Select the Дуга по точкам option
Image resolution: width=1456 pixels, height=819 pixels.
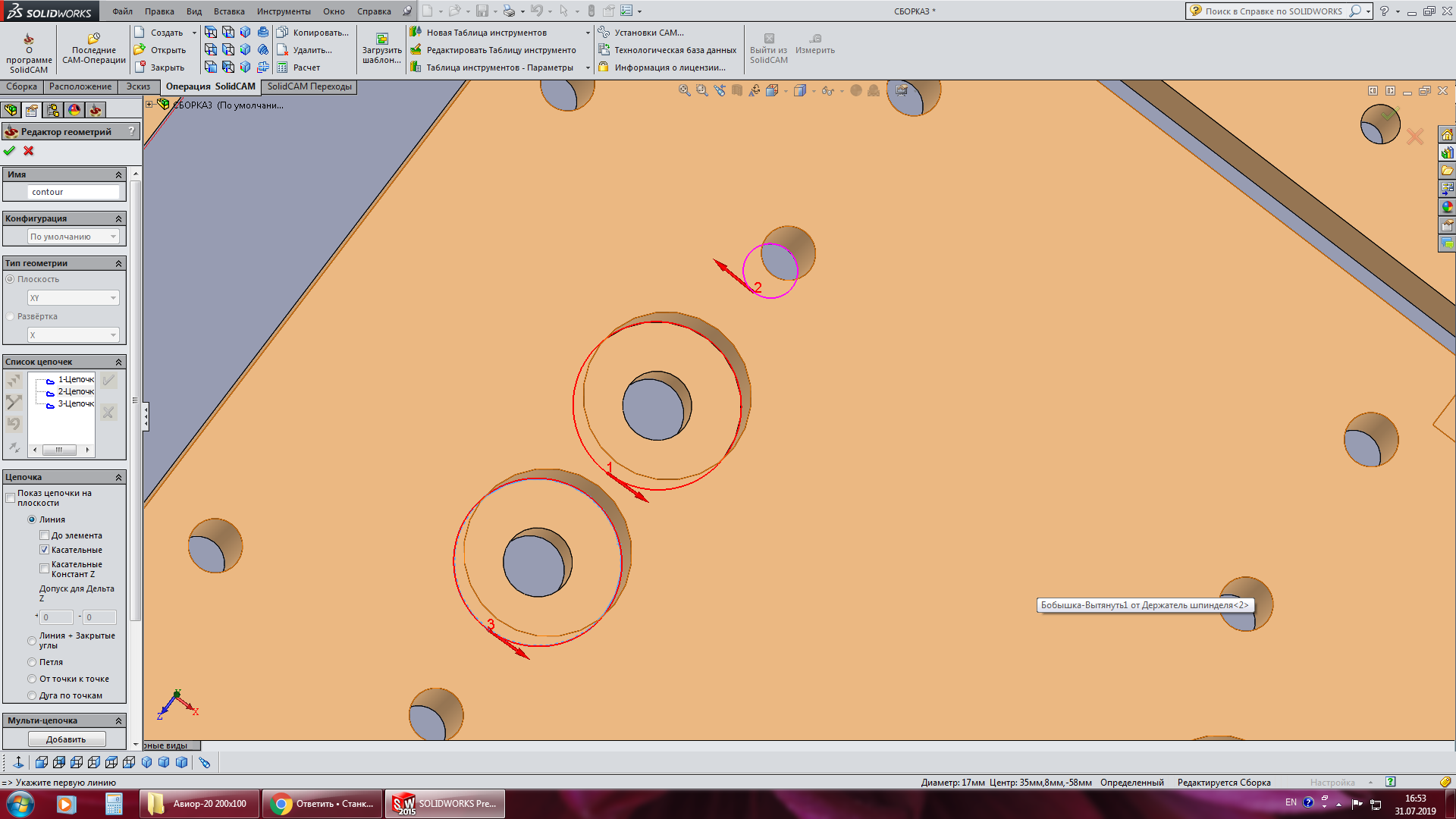32,695
